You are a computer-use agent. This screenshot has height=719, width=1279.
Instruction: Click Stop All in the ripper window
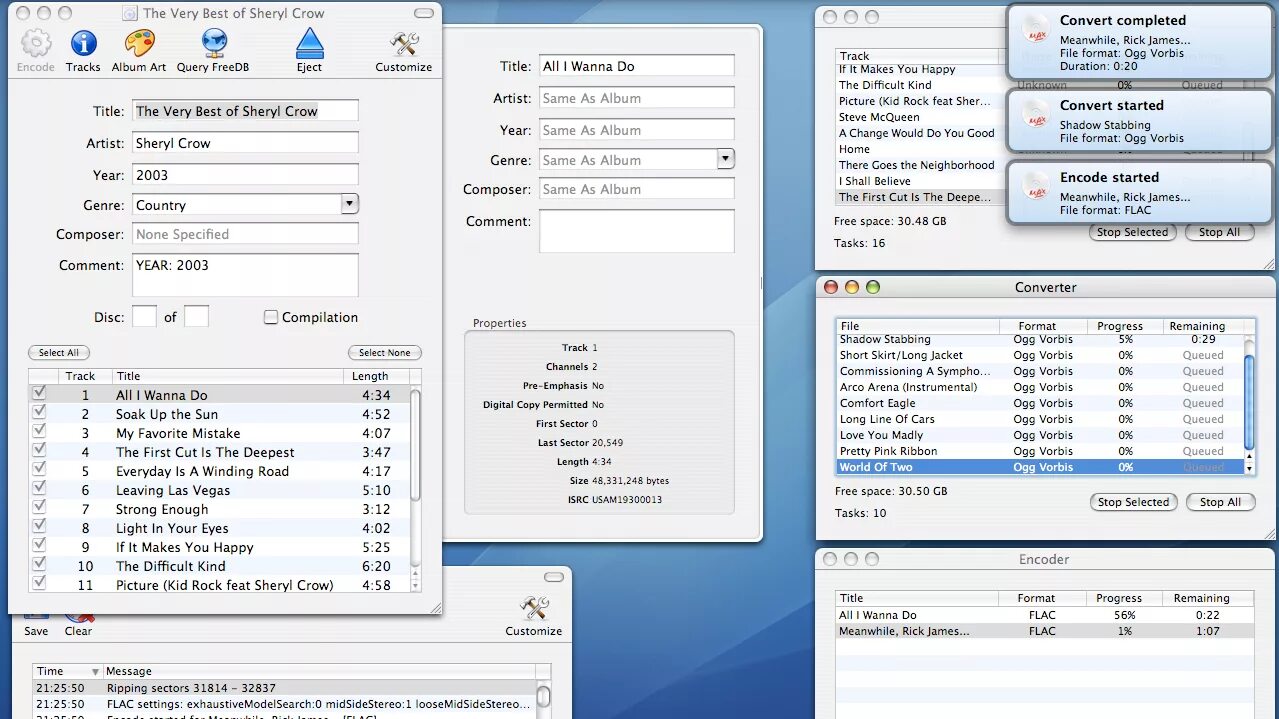pyautogui.click(x=1219, y=232)
